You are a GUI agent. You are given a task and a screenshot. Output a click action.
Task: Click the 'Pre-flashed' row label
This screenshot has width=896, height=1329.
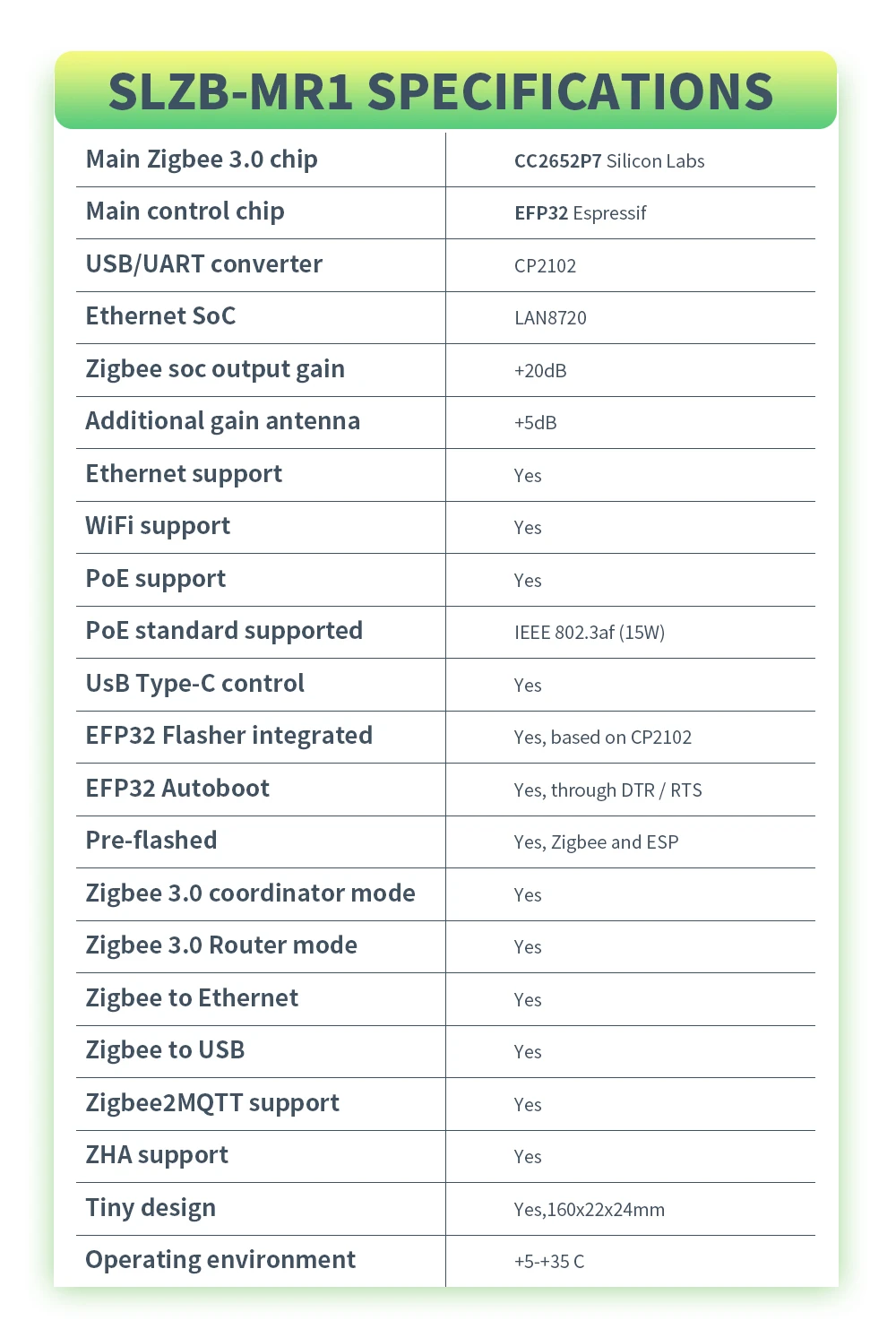click(x=151, y=841)
